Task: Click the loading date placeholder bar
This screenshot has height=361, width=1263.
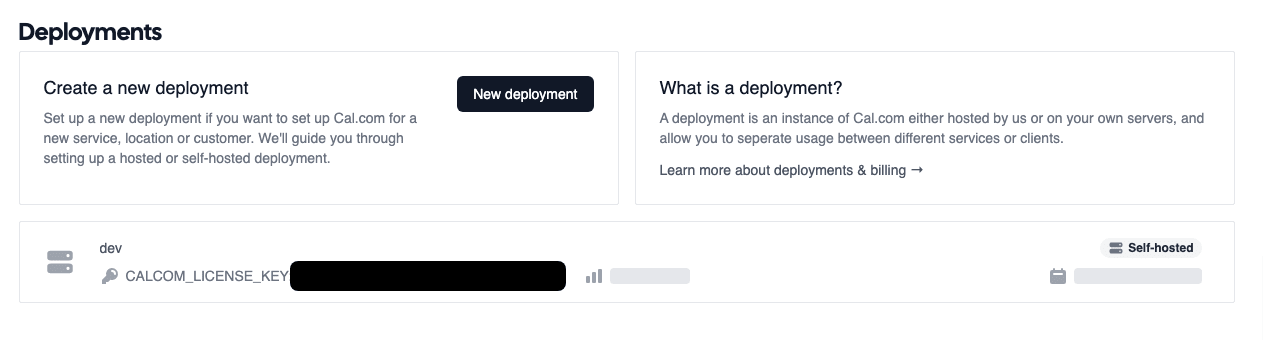Action: pos(1138,276)
